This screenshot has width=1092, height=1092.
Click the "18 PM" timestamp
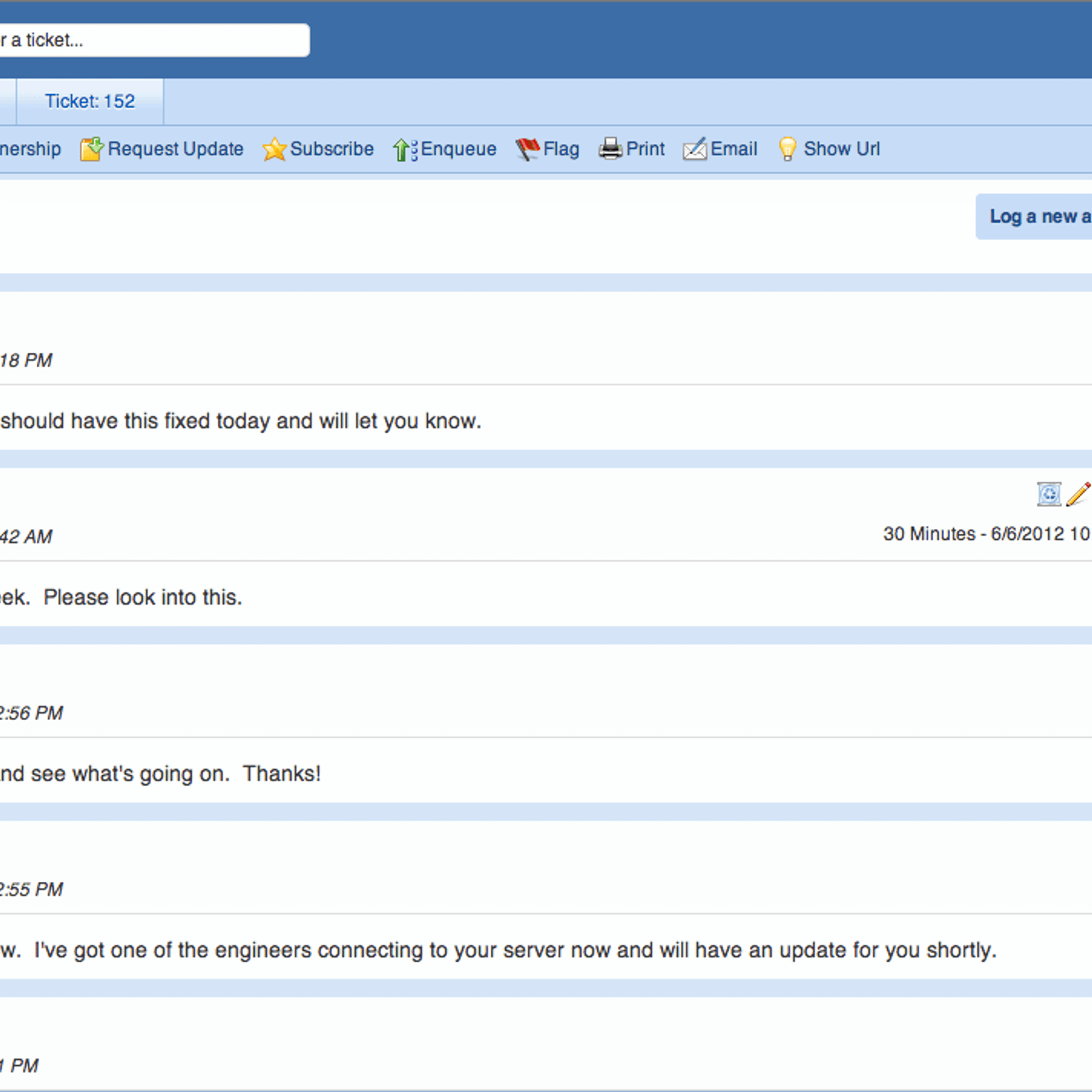[26, 360]
